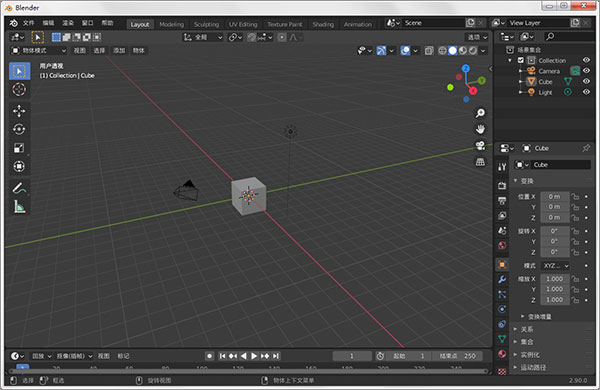Toggle the snapping magnet button

coord(251,37)
